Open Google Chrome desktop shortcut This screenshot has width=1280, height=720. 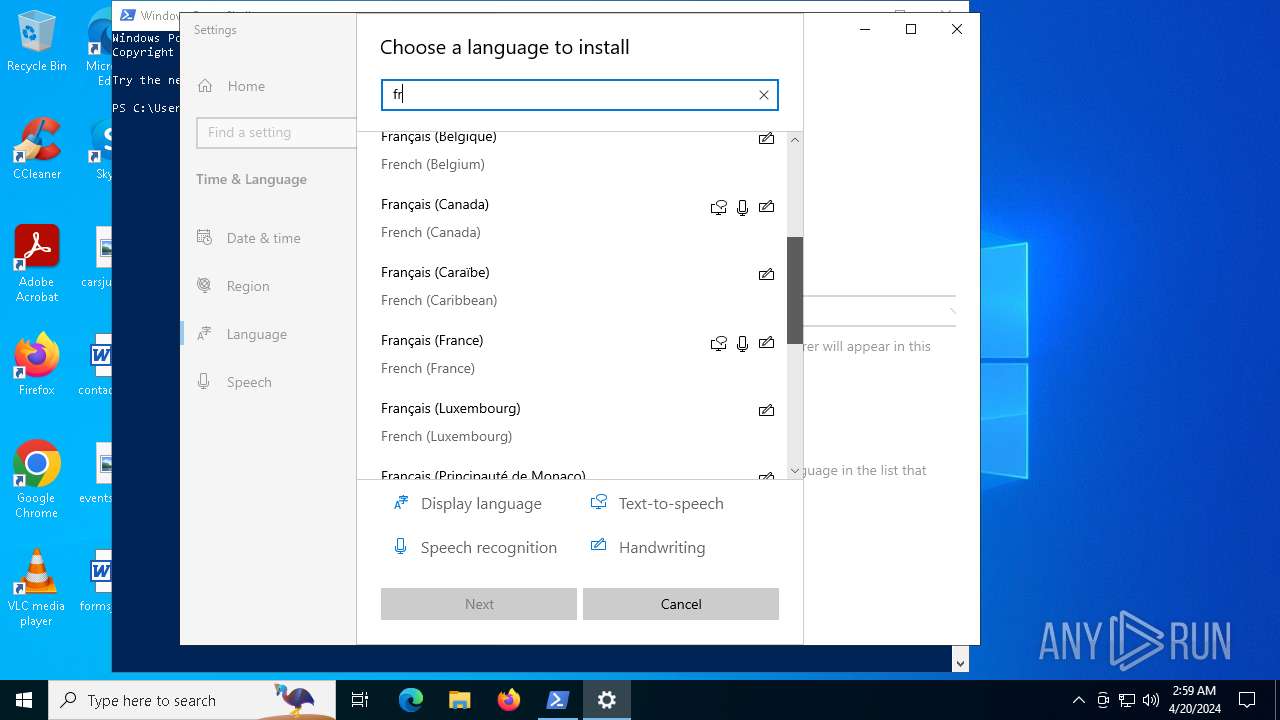pos(37,480)
